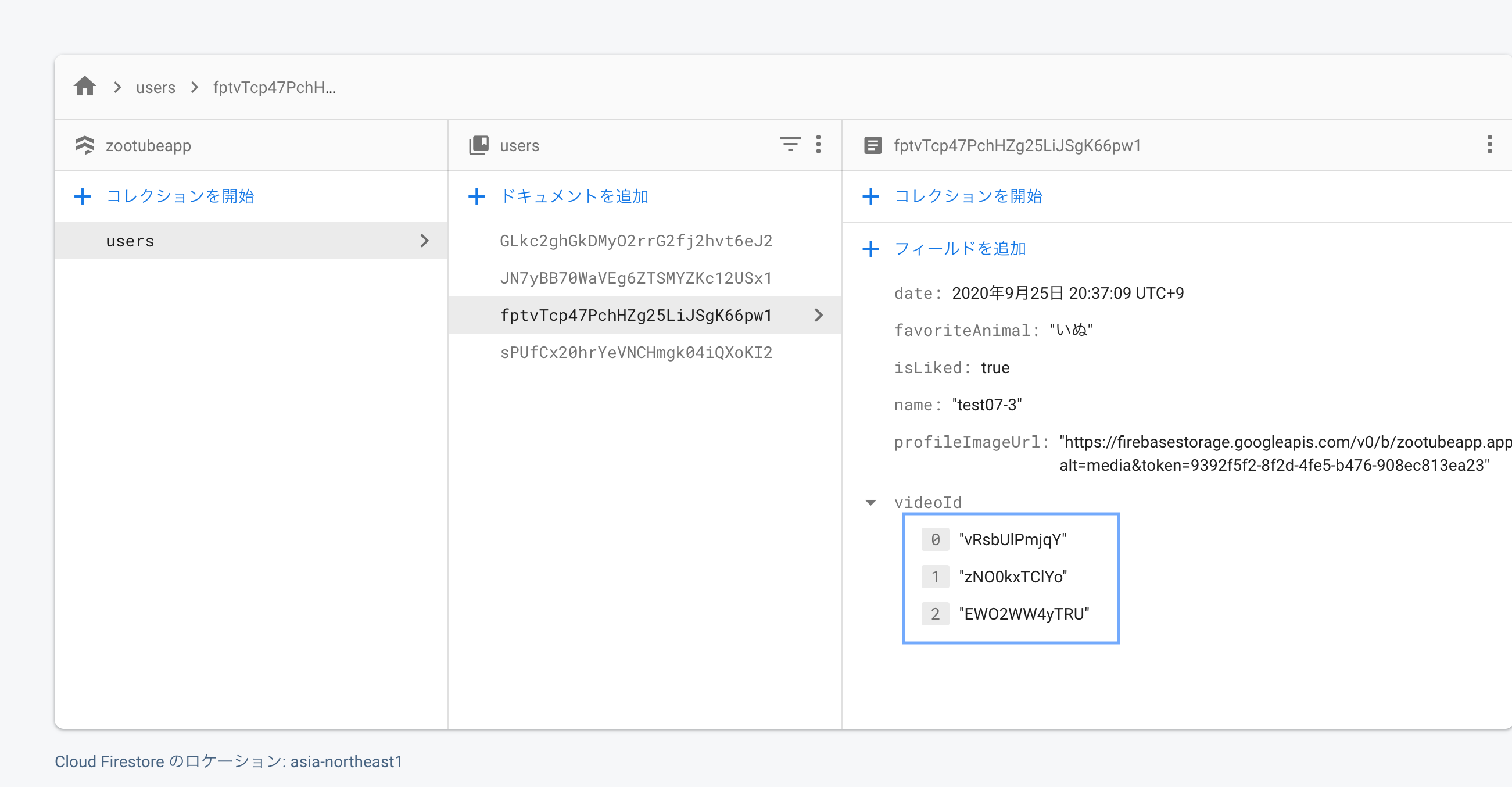The image size is (1512, 787).
Task: Open the filter list icon for users
Action: click(790, 145)
